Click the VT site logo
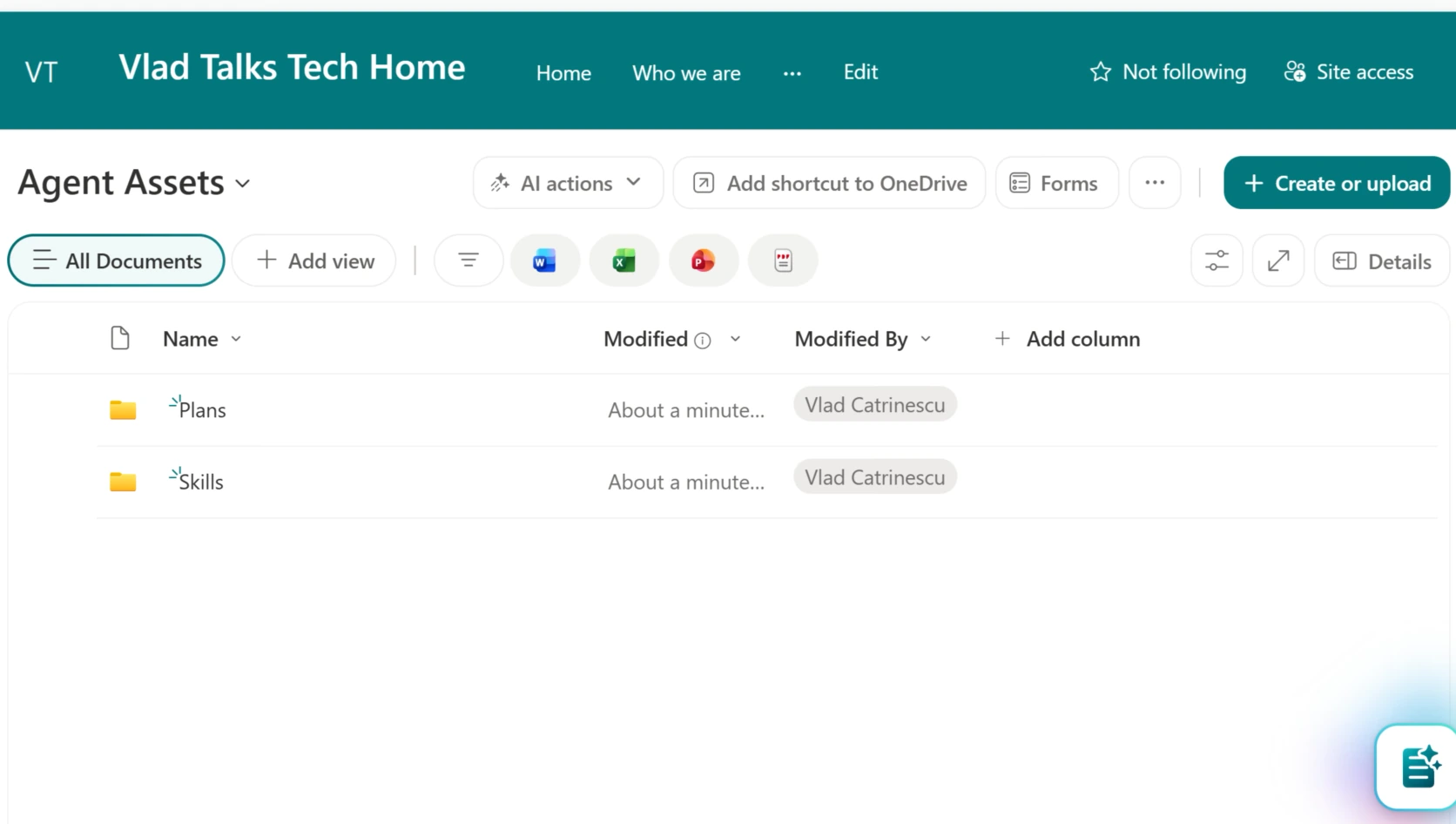This screenshot has width=1456, height=824. [41, 71]
